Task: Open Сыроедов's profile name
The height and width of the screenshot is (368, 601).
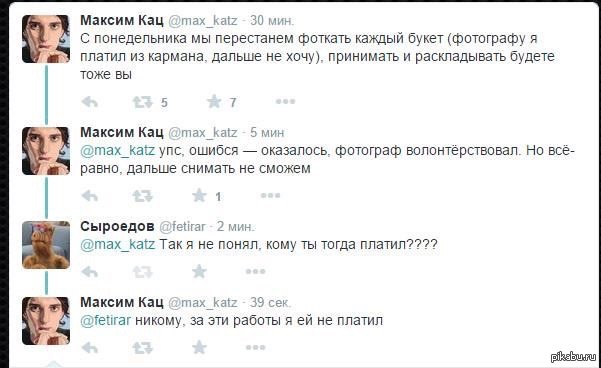Action: (x=117, y=227)
